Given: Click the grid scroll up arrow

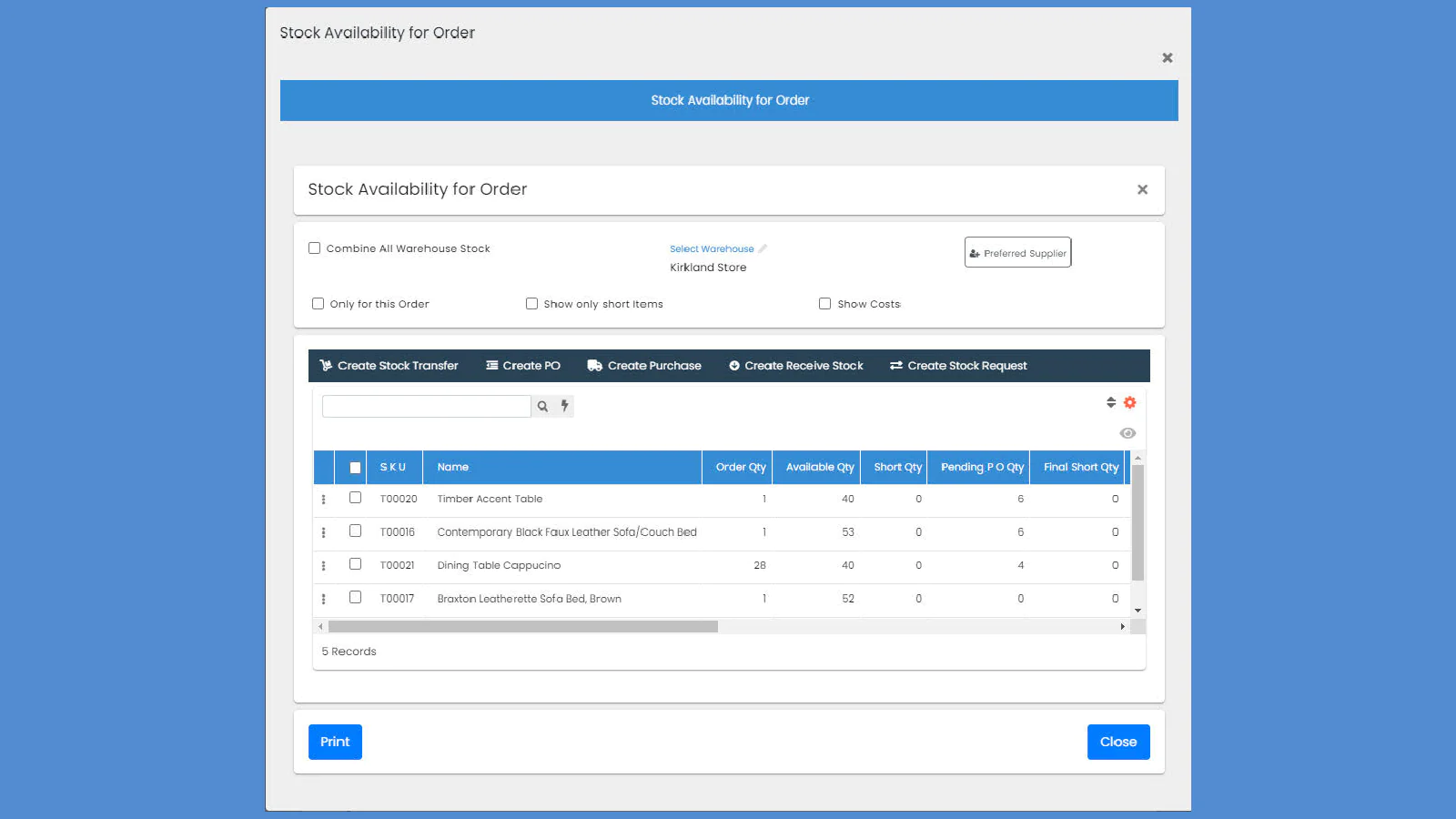Looking at the screenshot, I should 1137,458.
